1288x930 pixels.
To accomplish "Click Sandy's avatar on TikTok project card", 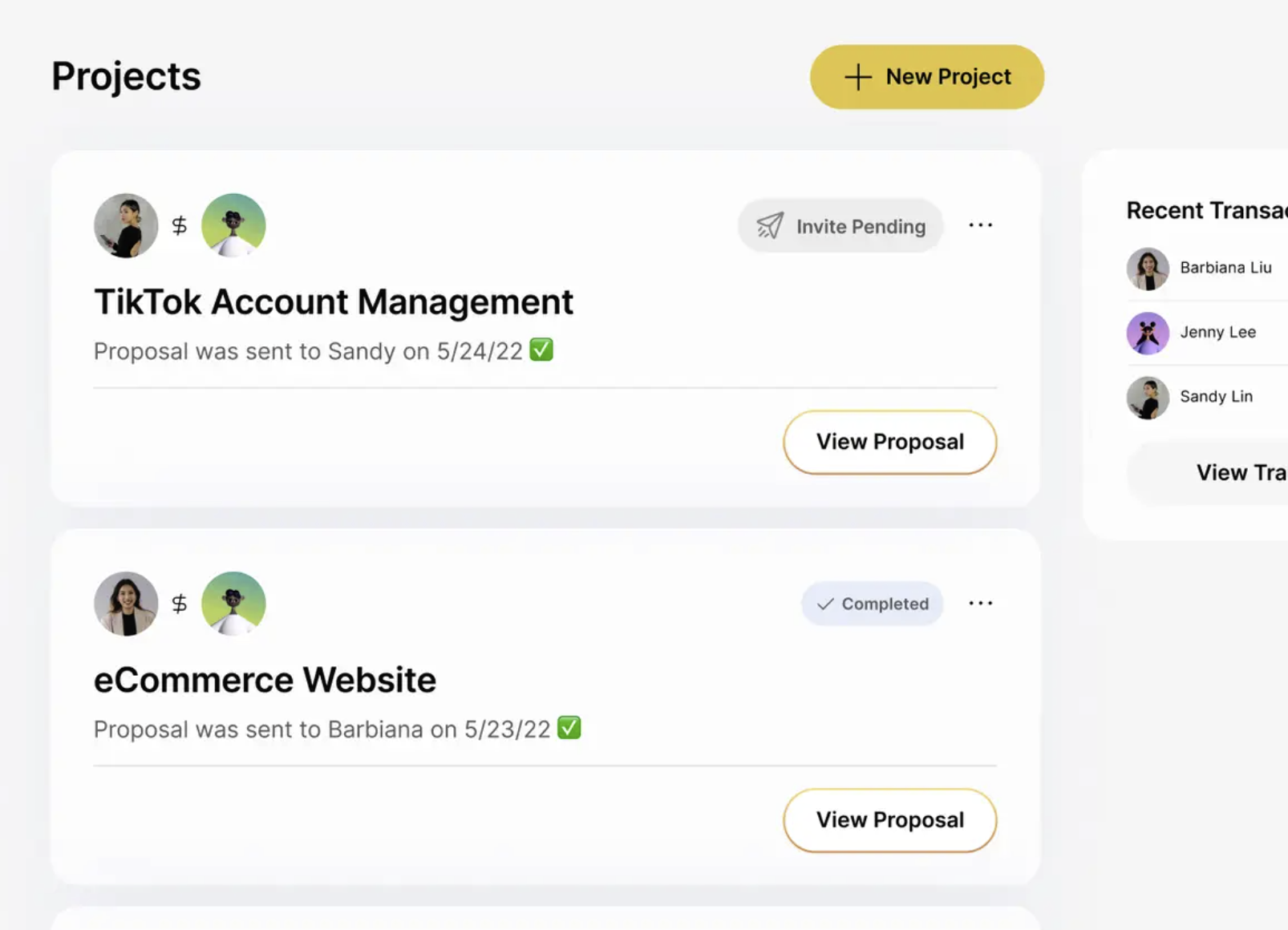I will coord(126,225).
